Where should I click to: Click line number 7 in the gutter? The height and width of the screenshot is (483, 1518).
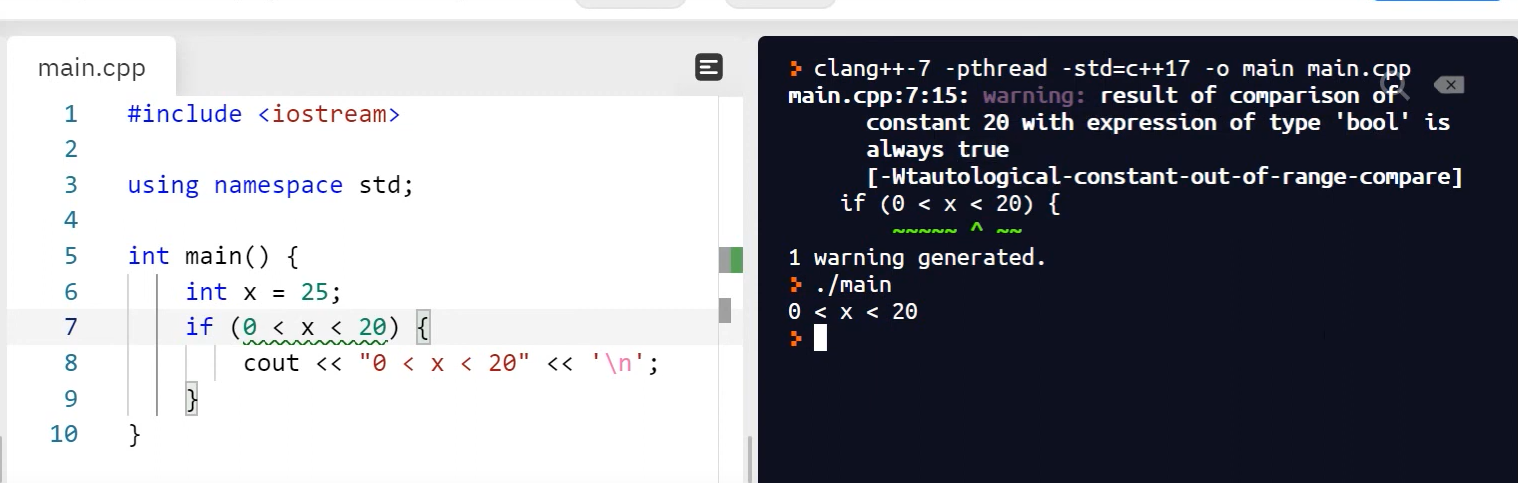(70, 327)
